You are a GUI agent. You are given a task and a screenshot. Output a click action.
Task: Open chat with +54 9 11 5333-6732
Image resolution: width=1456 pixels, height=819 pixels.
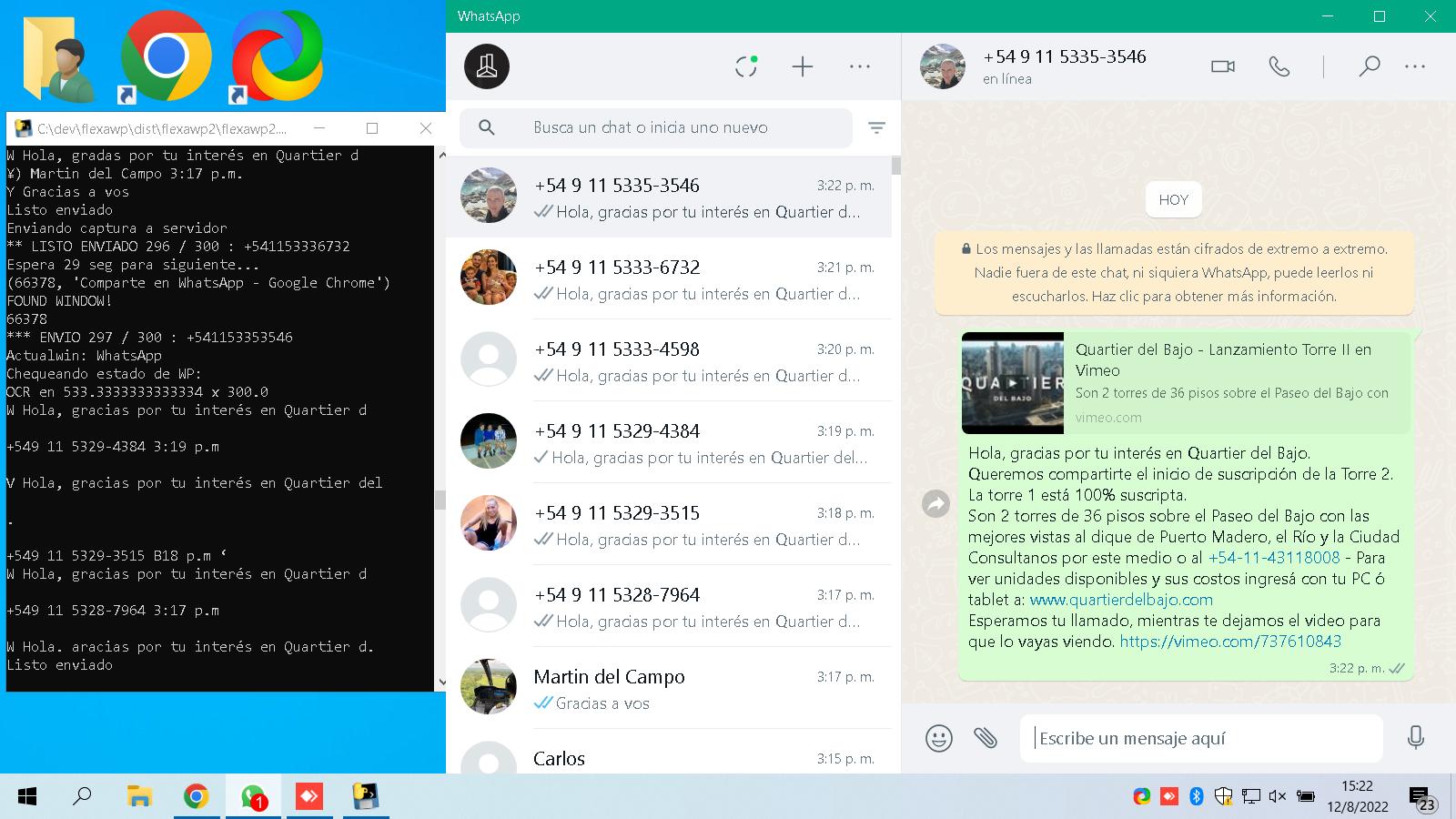point(669,278)
